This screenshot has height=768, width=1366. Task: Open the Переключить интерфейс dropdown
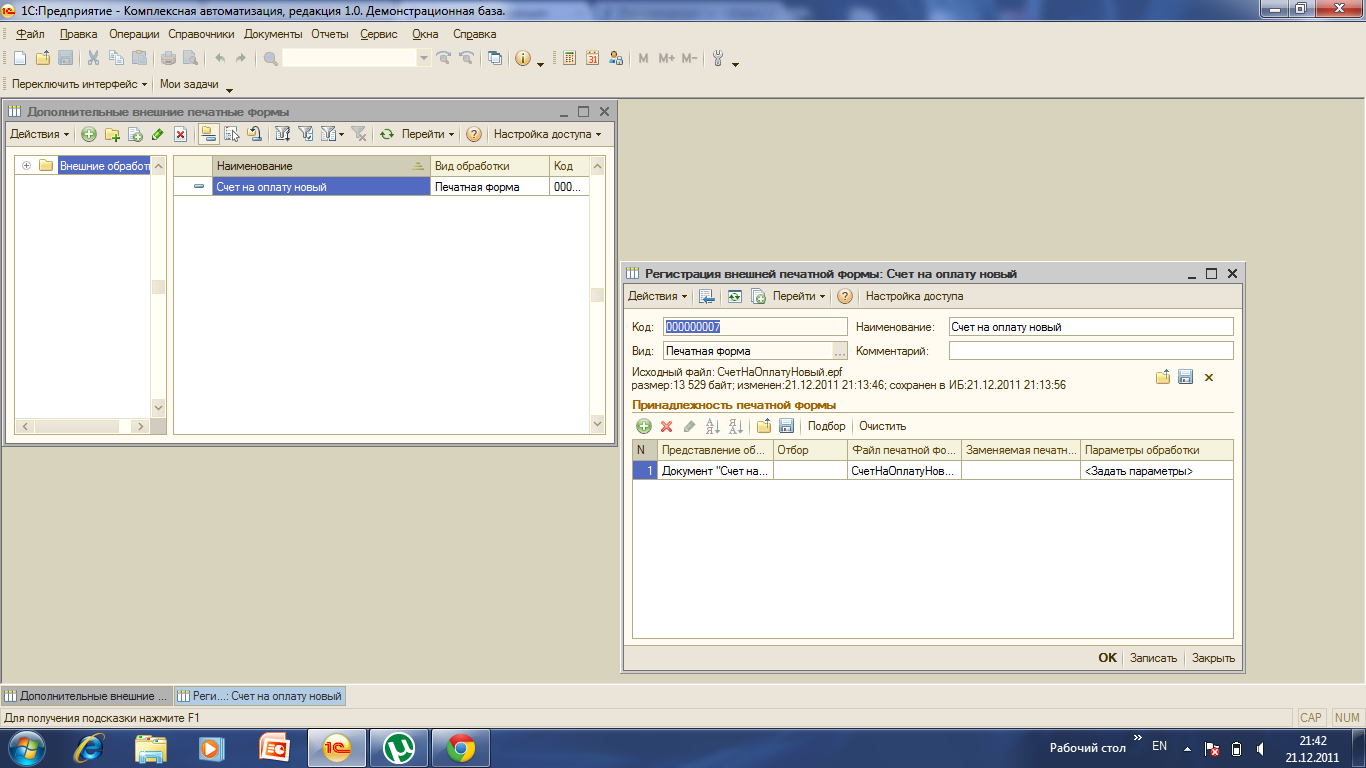(x=80, y=84)
